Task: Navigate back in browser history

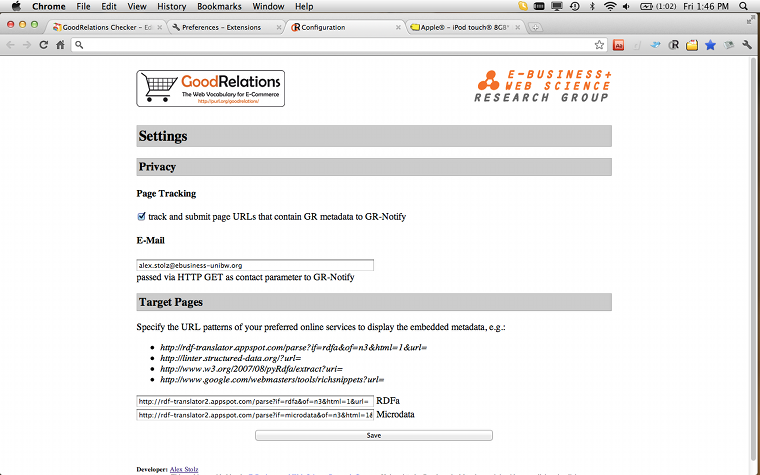Action: (x=10, y=45)
